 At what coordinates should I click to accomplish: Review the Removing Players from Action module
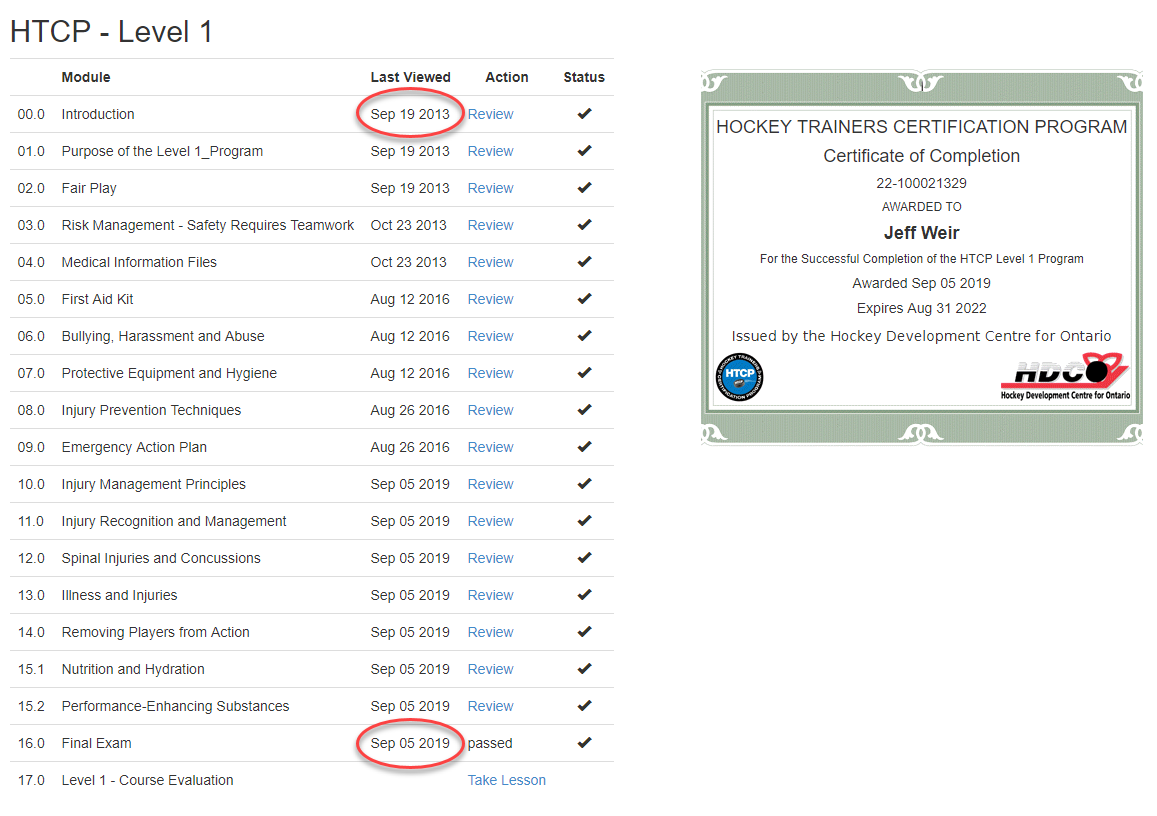click(x=490, y=632)
